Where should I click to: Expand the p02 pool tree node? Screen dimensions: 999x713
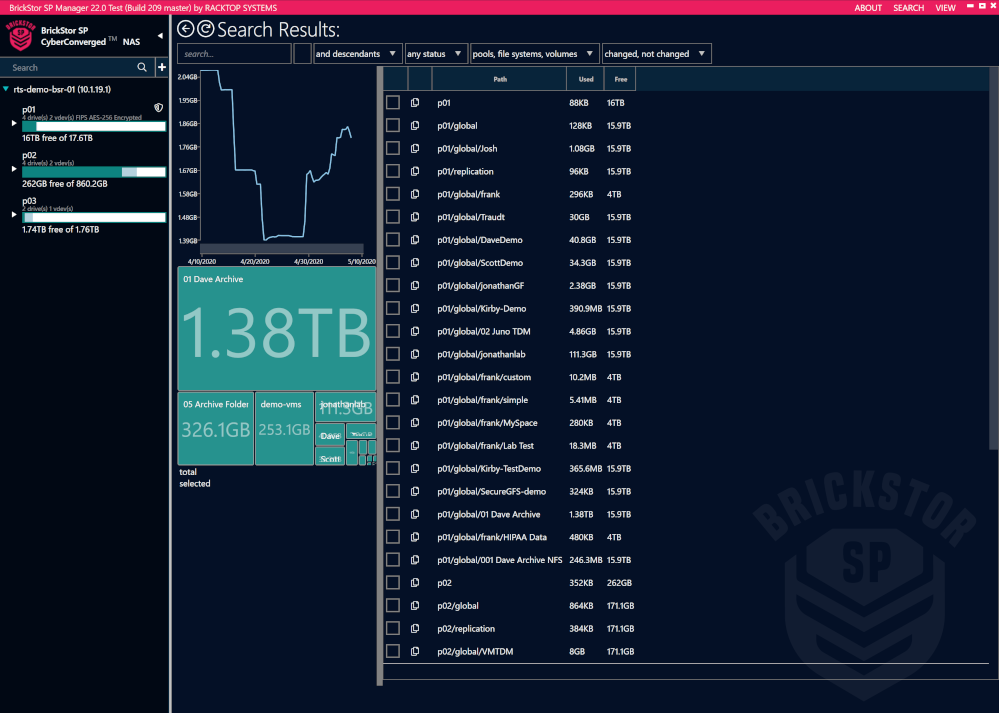pos(14,169)
